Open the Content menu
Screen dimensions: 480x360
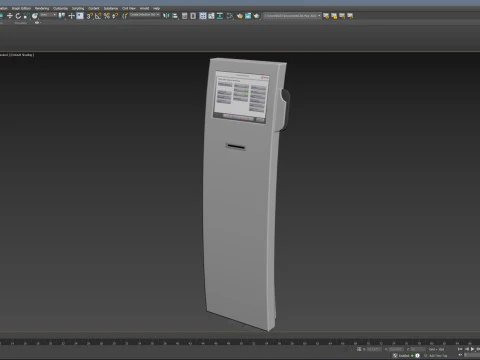coord(94,8)
